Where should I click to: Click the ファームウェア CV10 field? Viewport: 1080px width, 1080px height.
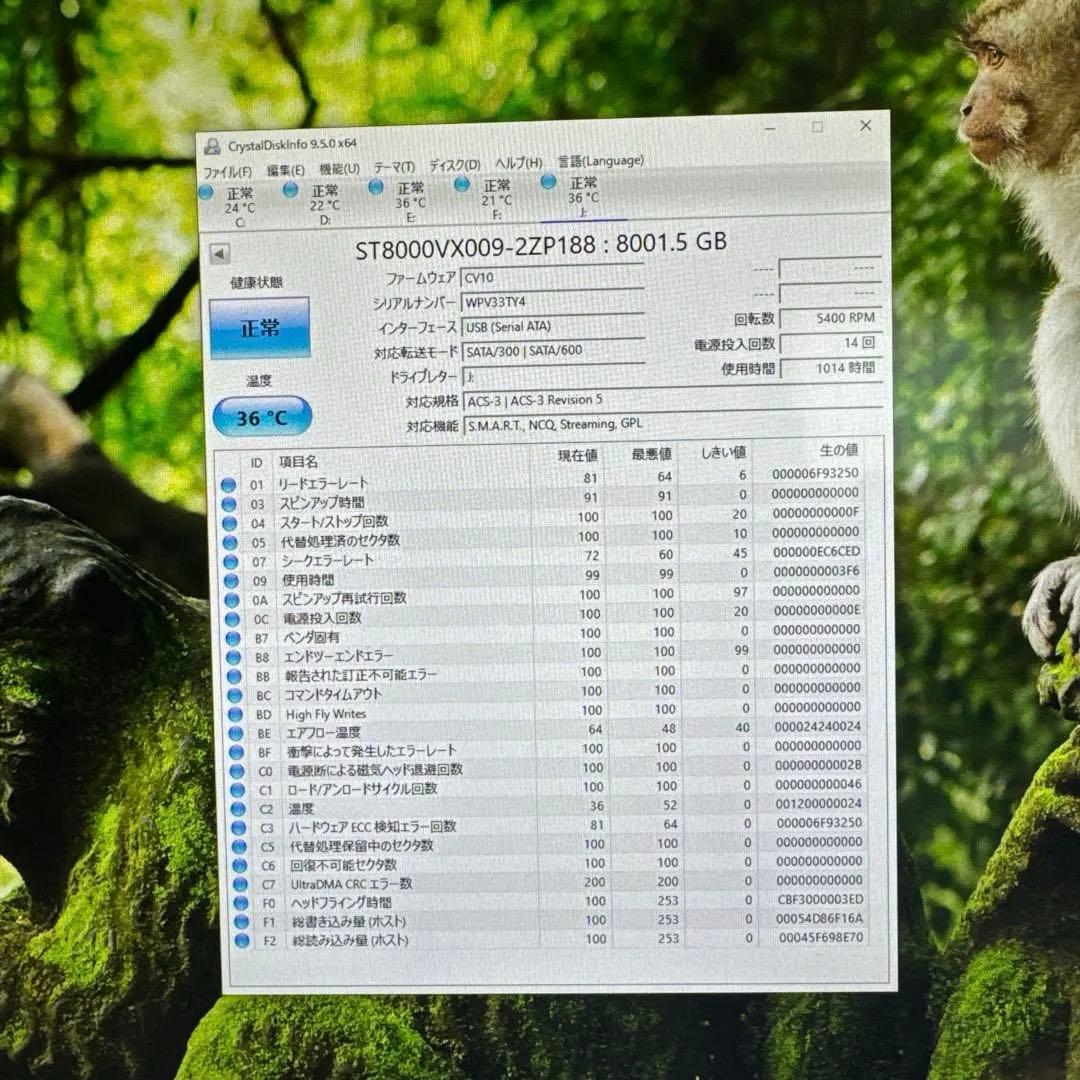[x=552, y=277]
